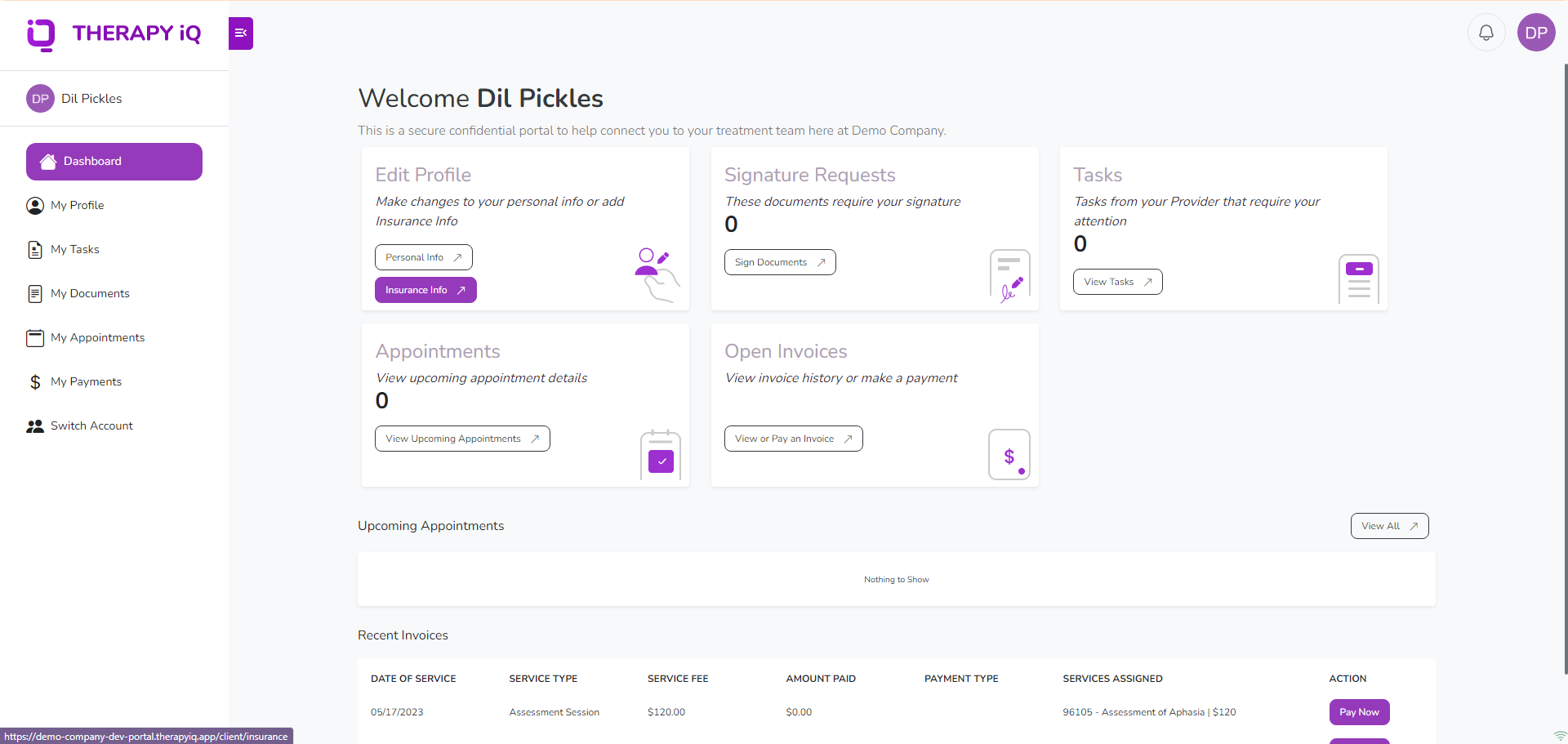This screenshot has height=744, width=1568.
Task: Open My Payments page
Action: (x=86, y=381)
